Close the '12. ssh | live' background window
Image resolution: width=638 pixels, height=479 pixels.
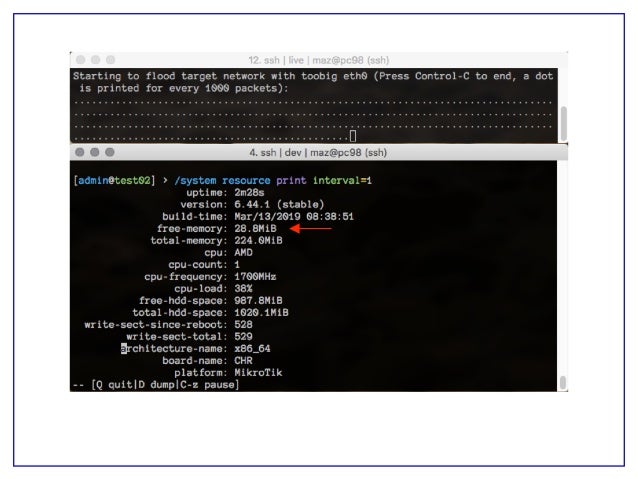81,60
